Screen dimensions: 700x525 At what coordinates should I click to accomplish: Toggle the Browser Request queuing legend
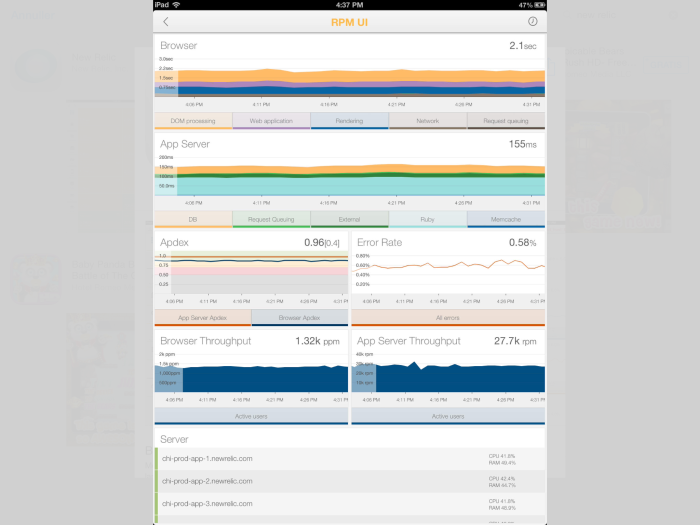(x=506, y=121)
